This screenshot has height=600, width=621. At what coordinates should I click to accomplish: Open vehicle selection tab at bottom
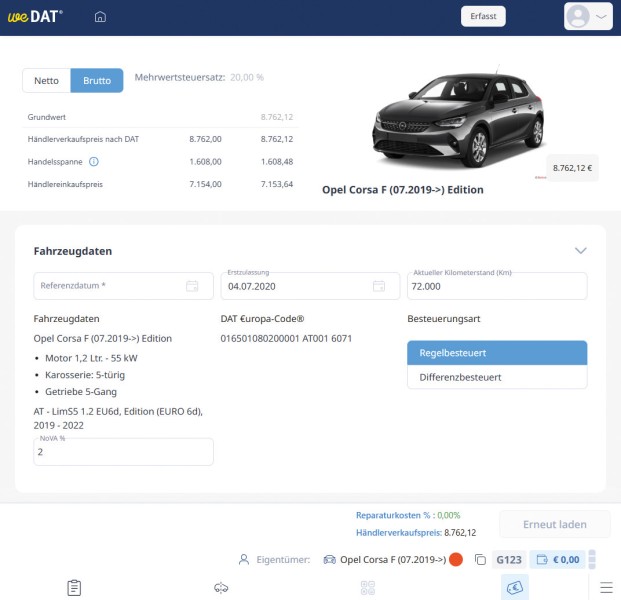[221, 588]
